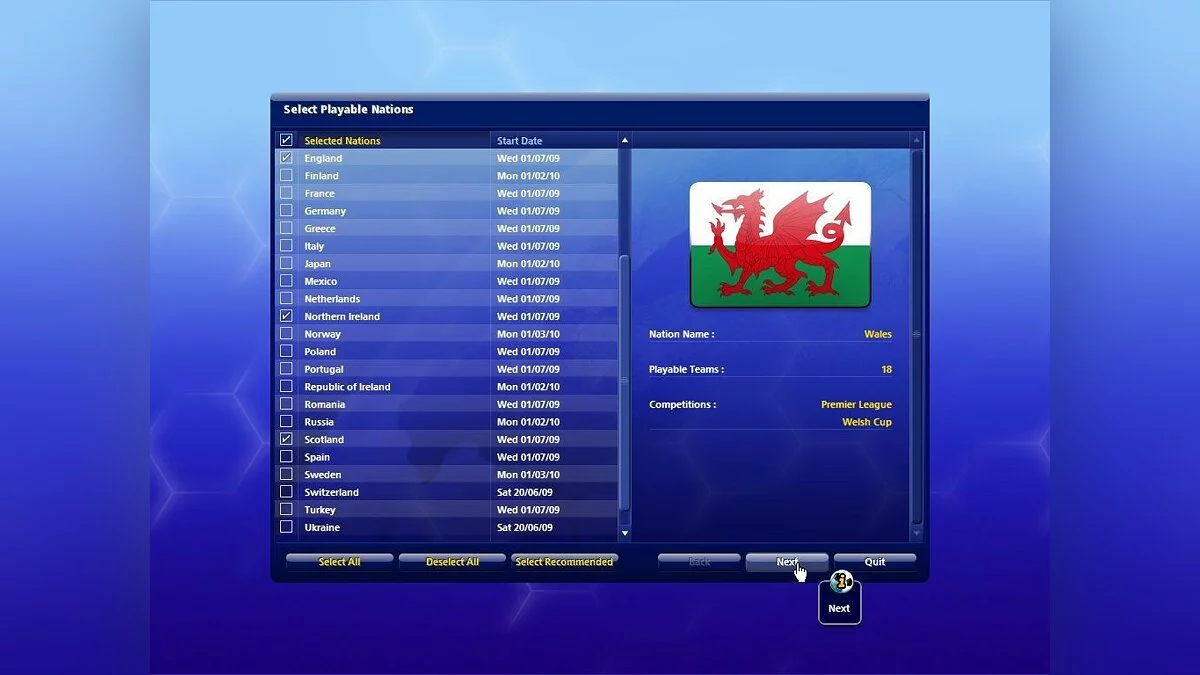Click Switzerland's start date Sat 20/06/09
This screenshot has height=675, width=1200.
coord(525,492)
